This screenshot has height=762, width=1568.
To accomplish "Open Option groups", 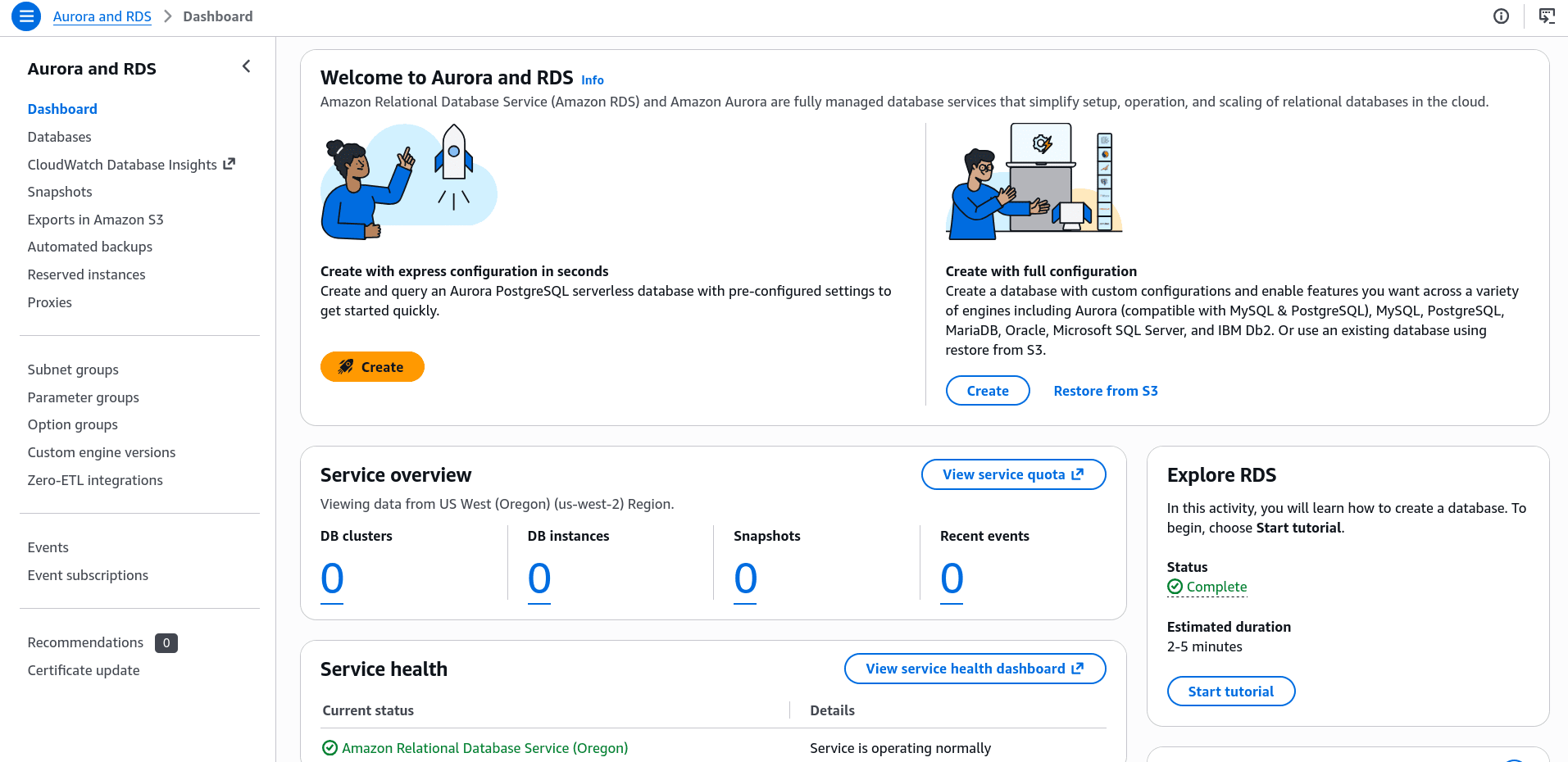I will pyautogui.click(x=72, y=424).
